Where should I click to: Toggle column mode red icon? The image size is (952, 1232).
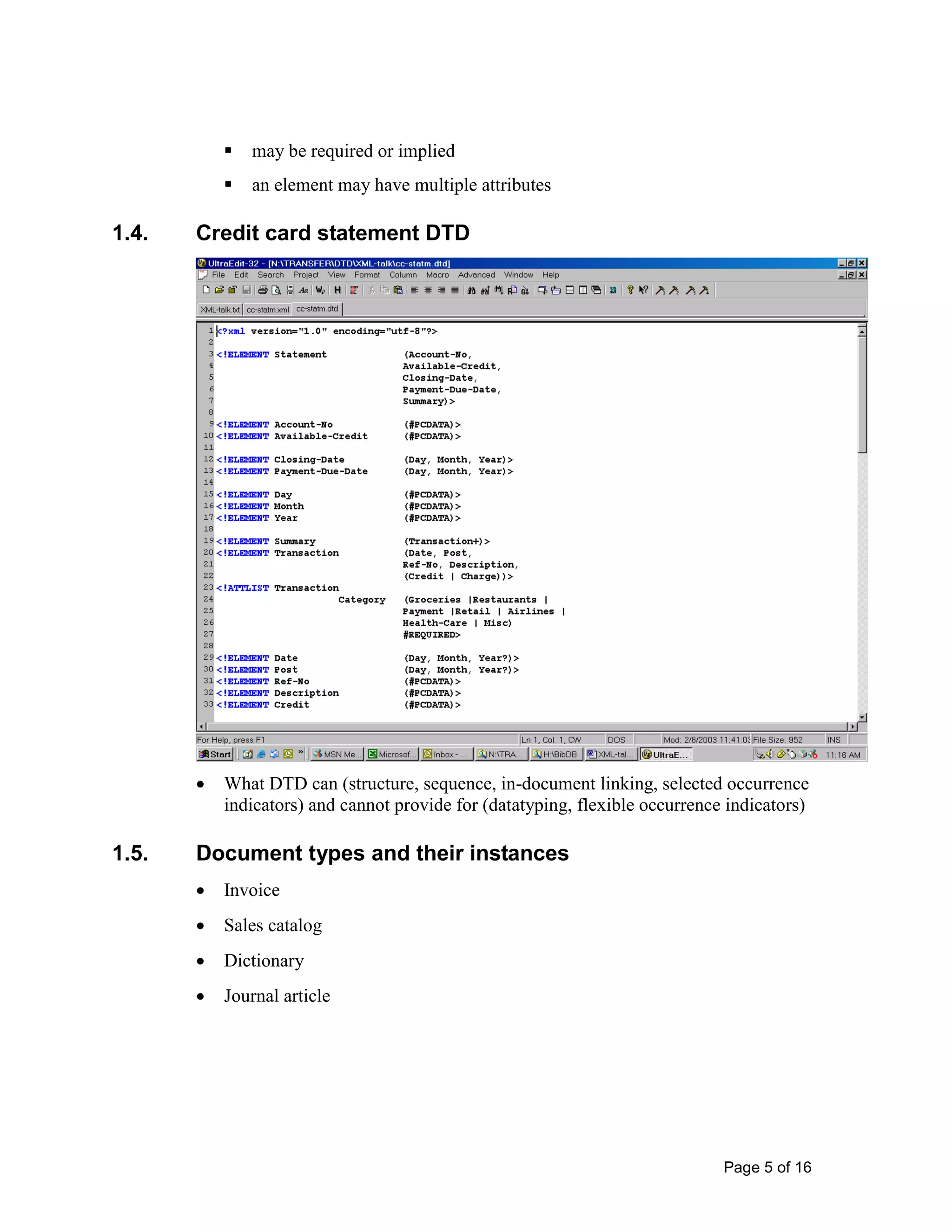click(354, 290)
